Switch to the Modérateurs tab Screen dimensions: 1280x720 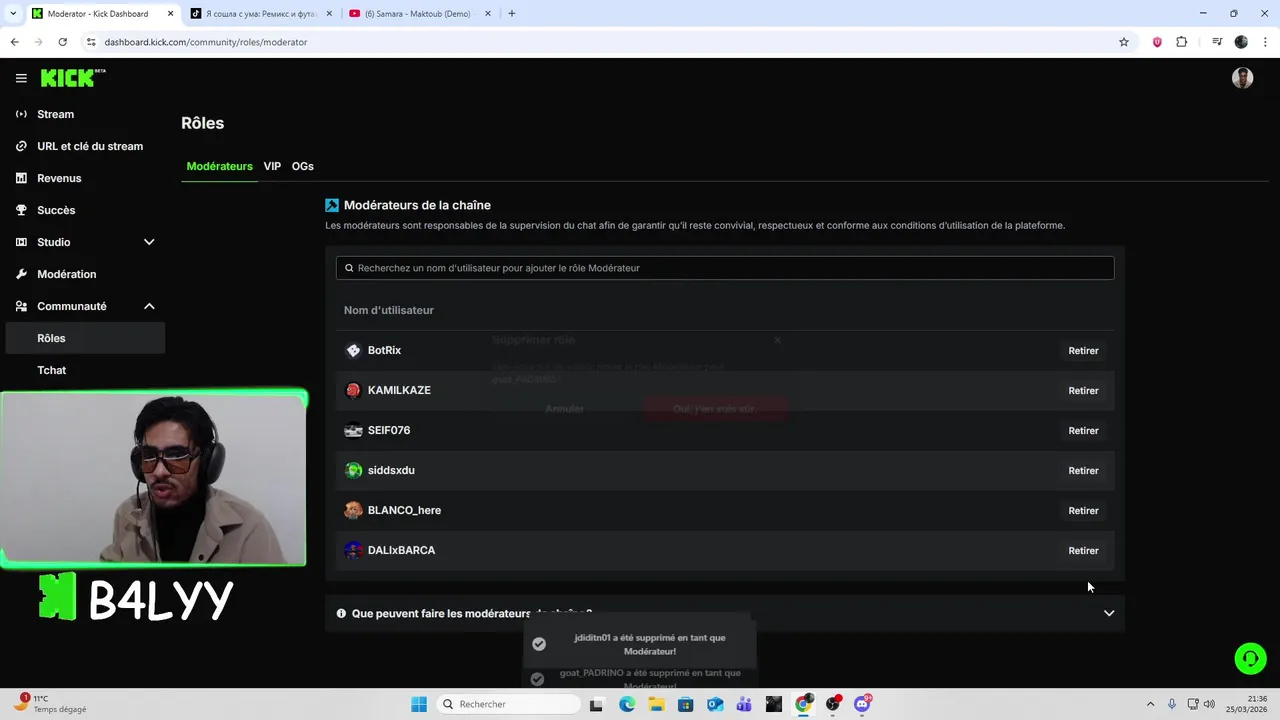[x=219, y=166]
